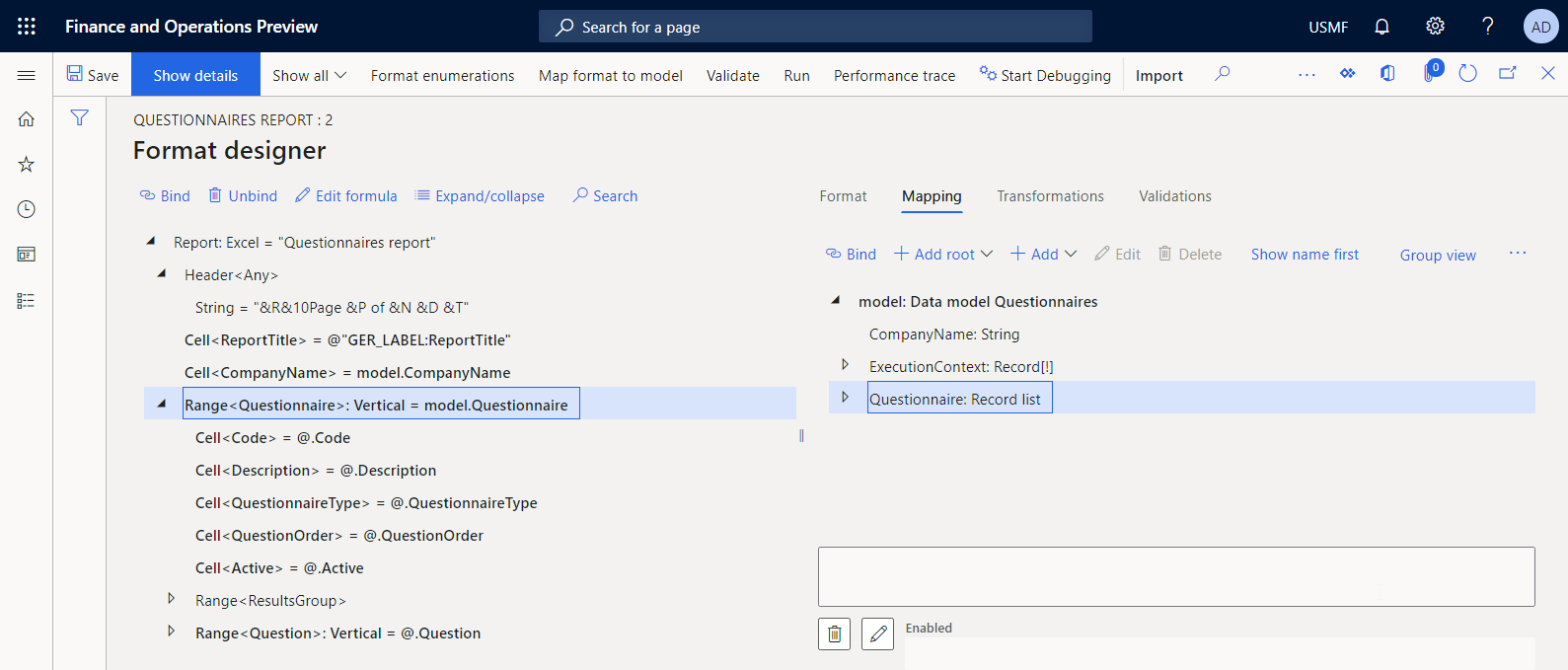Close the Format designer page

(1548, 74)
